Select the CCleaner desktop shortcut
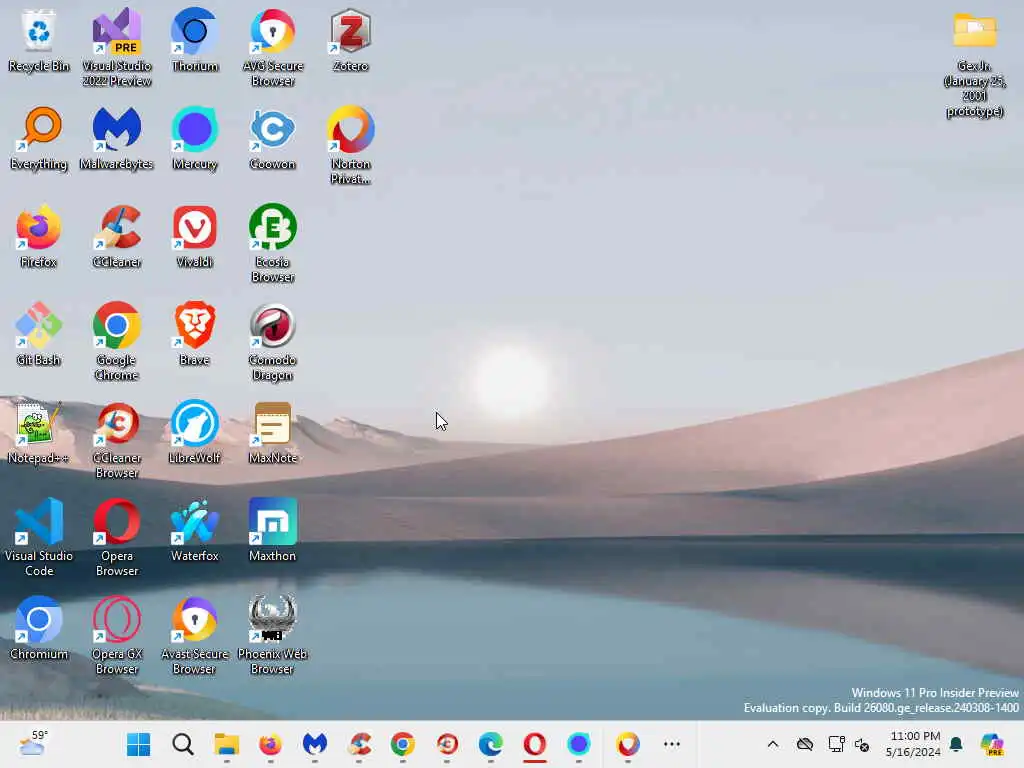This screenshot has width=1024, height=768. (x=117, y=236)
